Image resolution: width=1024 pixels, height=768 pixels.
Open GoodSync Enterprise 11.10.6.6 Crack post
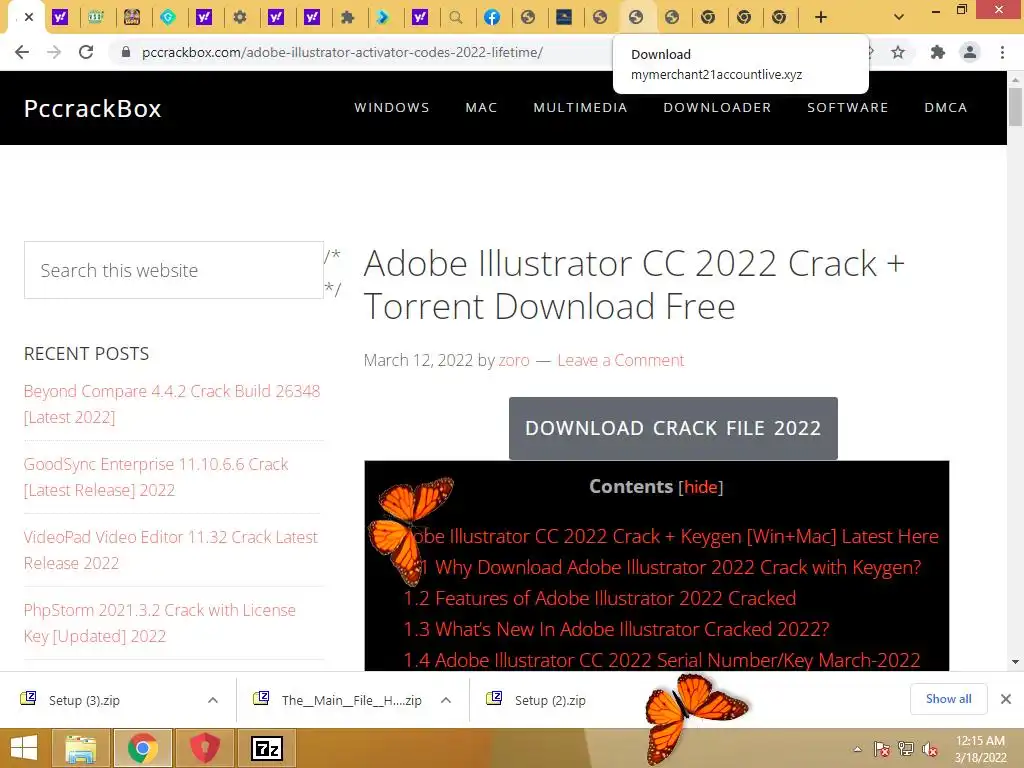[x=155, y=477]
